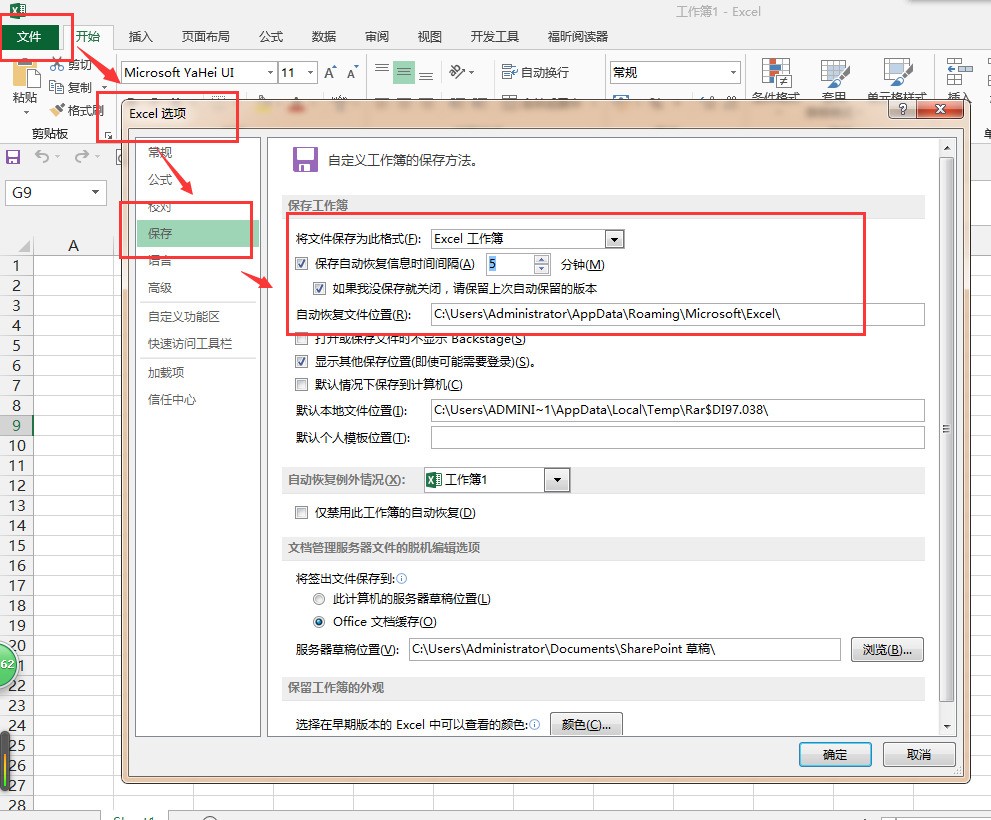
Task: Select 加载项 in options sidebar
Action: (166, 372)
